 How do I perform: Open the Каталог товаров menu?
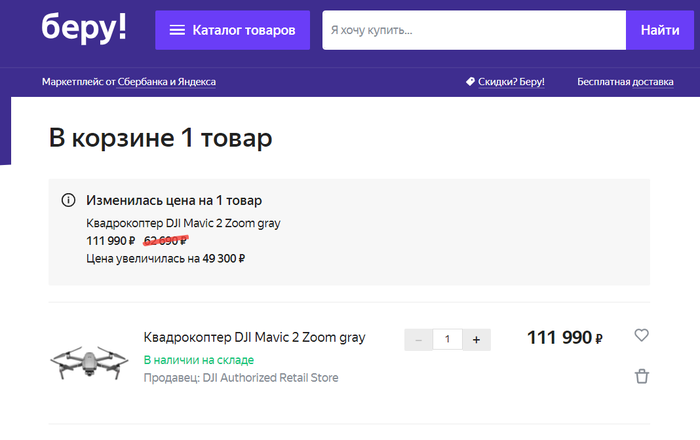(232, 30)
